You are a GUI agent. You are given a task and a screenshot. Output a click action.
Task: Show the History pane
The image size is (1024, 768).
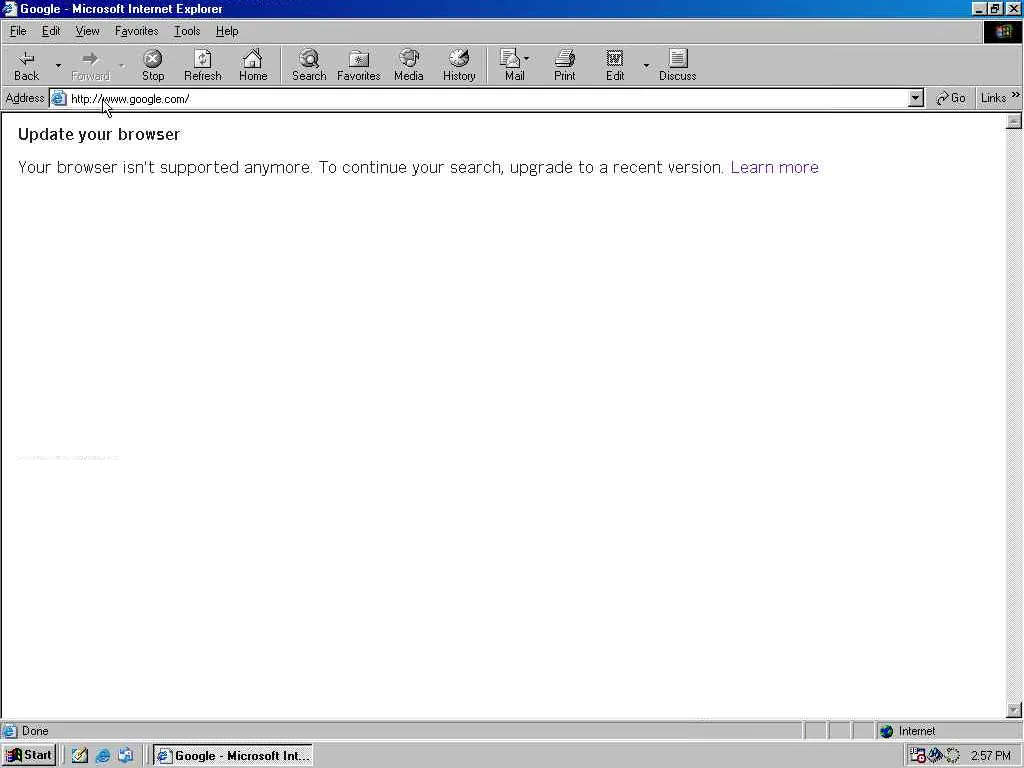[459, 65]
